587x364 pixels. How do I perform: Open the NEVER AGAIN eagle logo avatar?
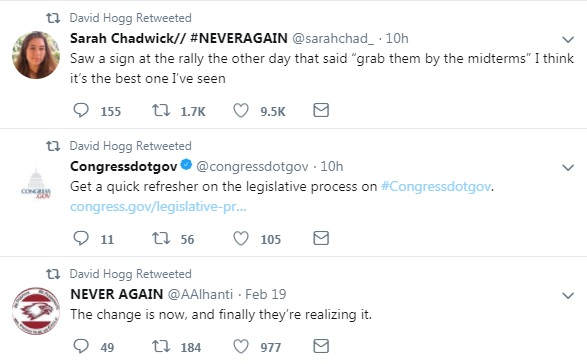tap(36, 311)
